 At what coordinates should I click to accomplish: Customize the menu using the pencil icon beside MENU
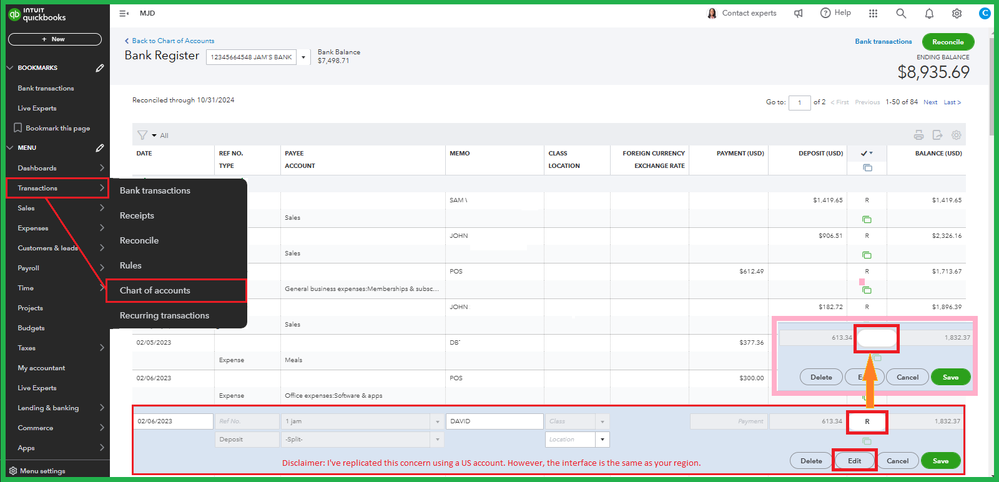(99, 148)
